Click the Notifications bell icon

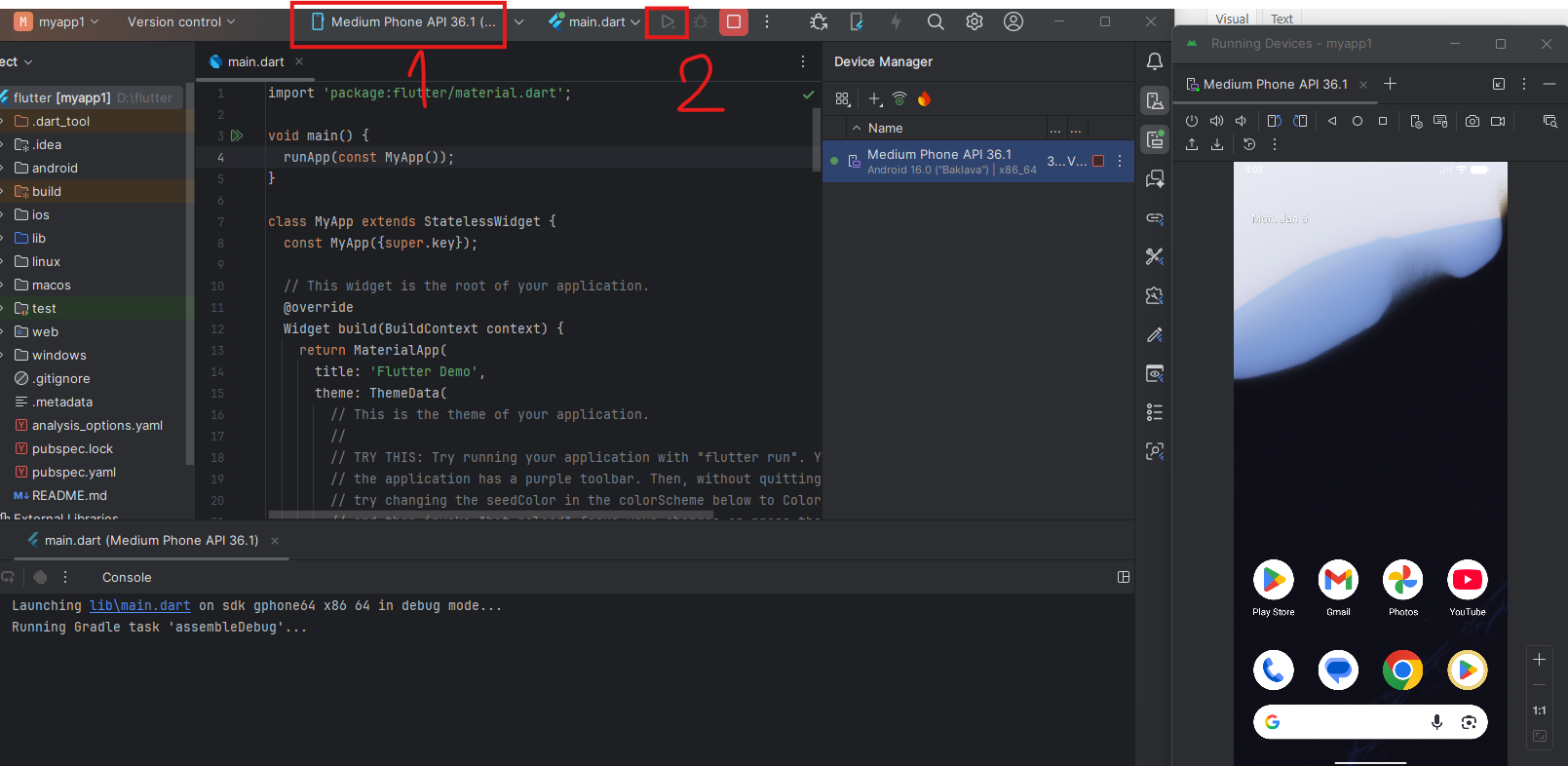[1155, 61]
